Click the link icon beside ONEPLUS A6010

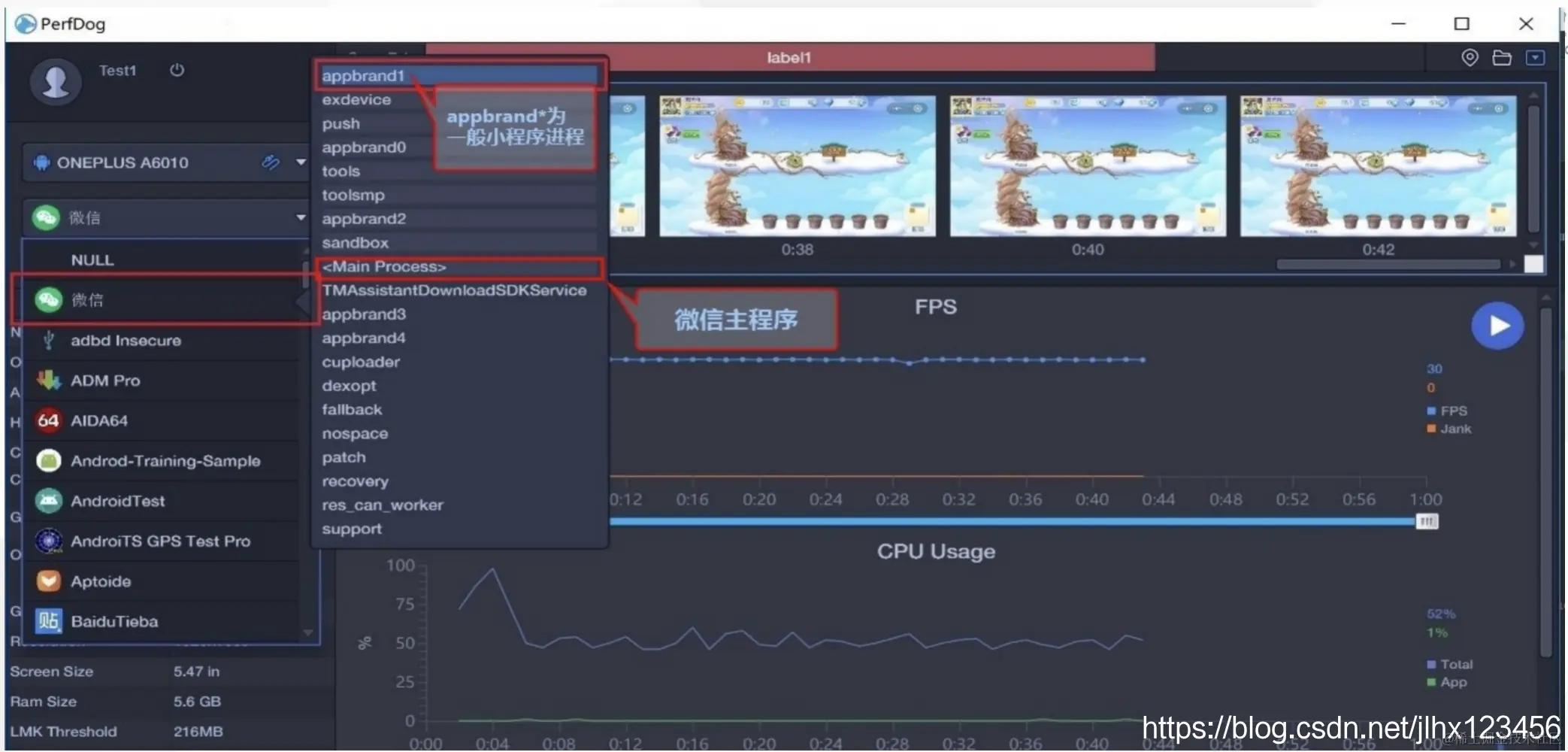[x=271, y=162]
